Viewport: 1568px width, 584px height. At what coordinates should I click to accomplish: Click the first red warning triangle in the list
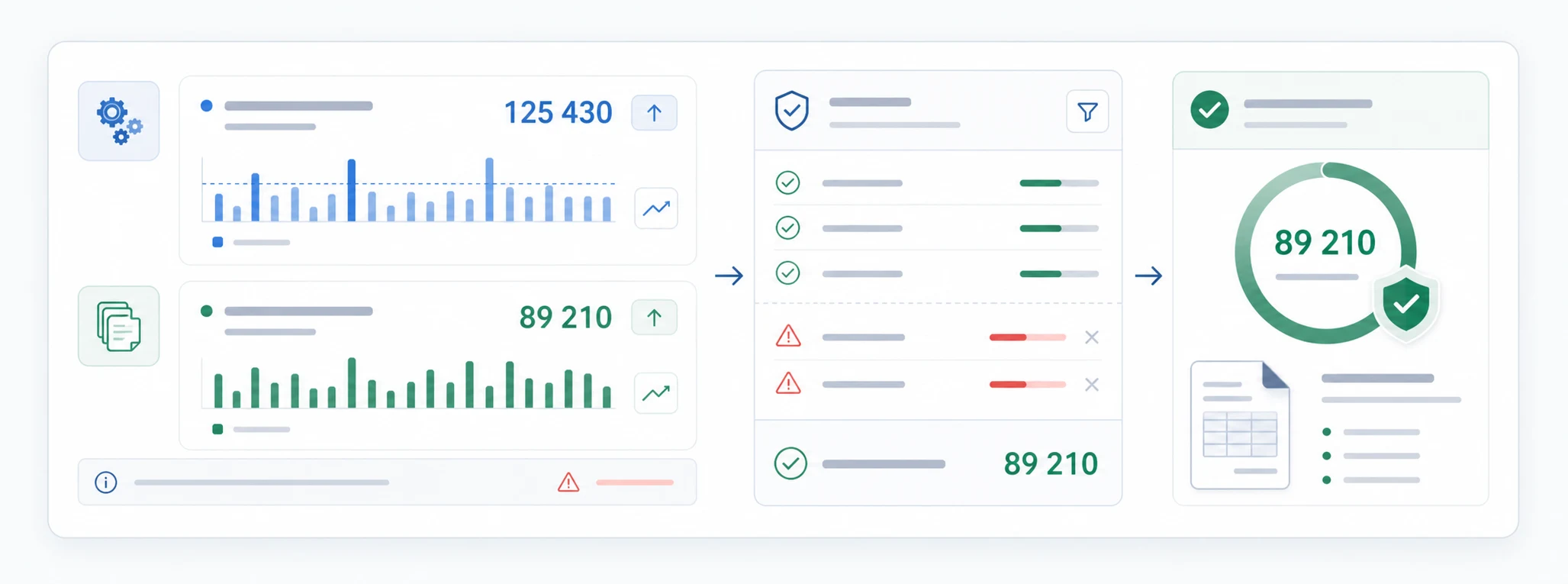[x=788, y=336]
